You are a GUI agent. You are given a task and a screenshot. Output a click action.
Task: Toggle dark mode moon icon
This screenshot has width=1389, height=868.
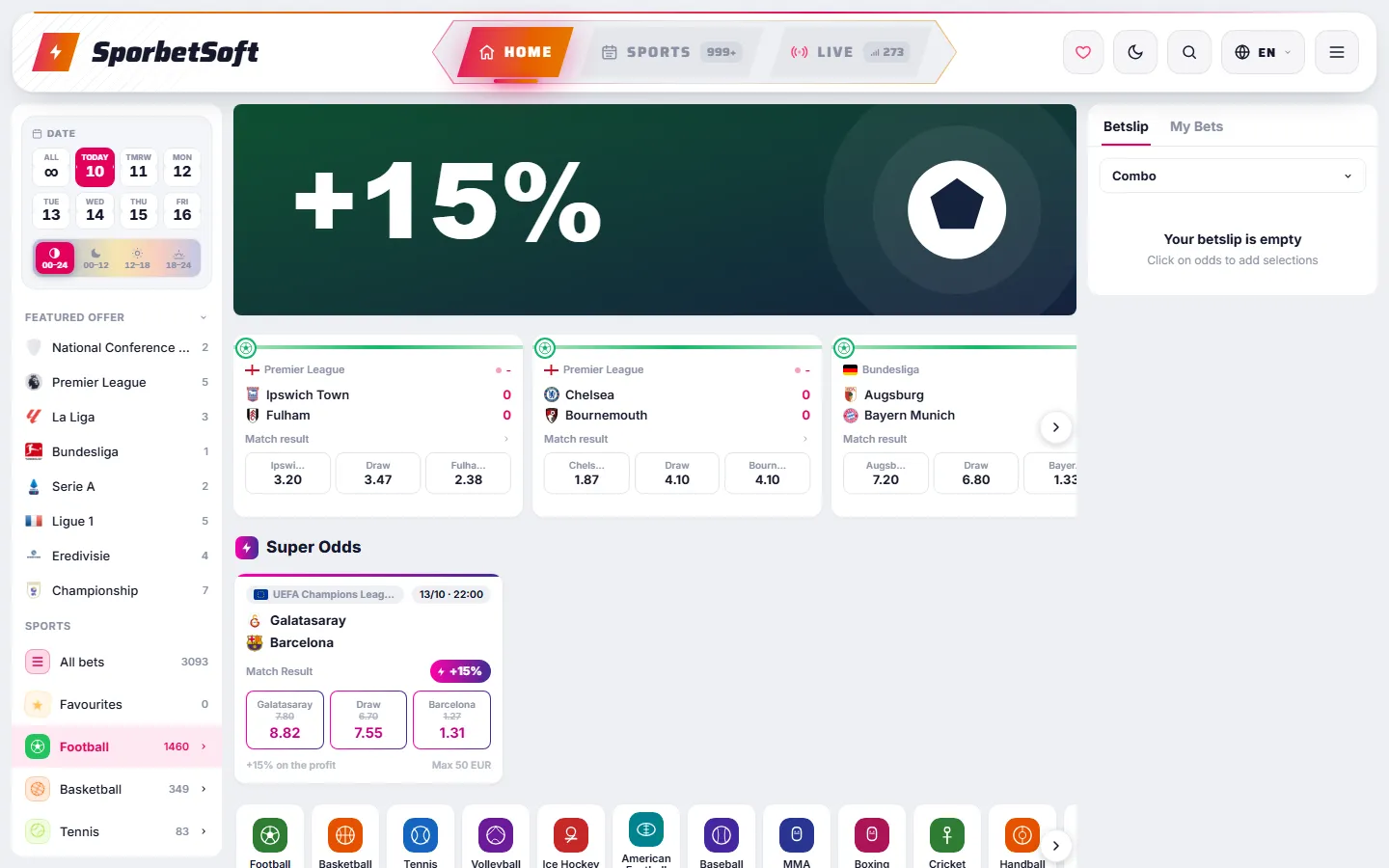pyautogui.click(x=1135, y=52)
